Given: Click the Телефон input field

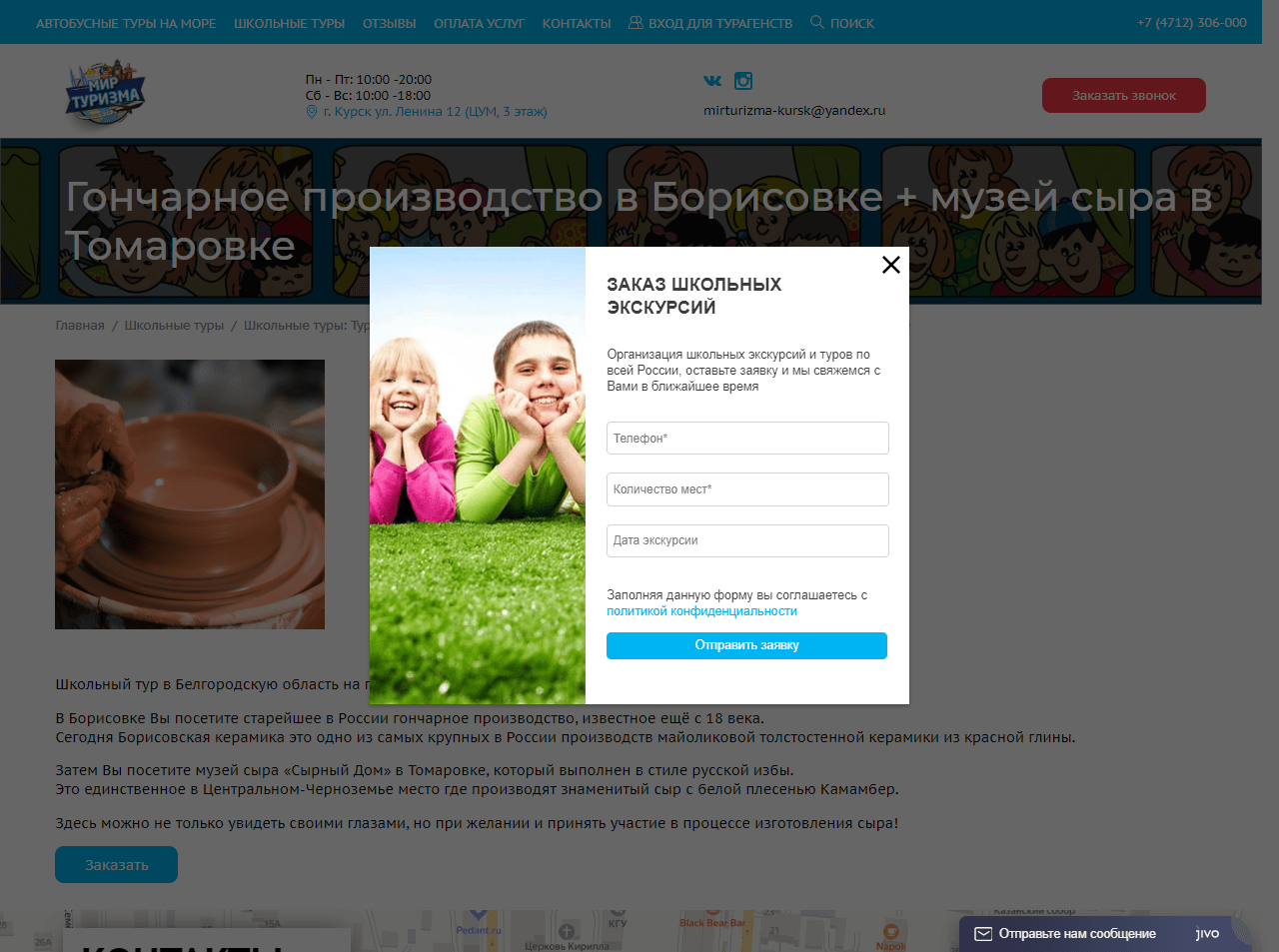Looking at the screenshot, I should pyautogui.click(x=747, y=439).
